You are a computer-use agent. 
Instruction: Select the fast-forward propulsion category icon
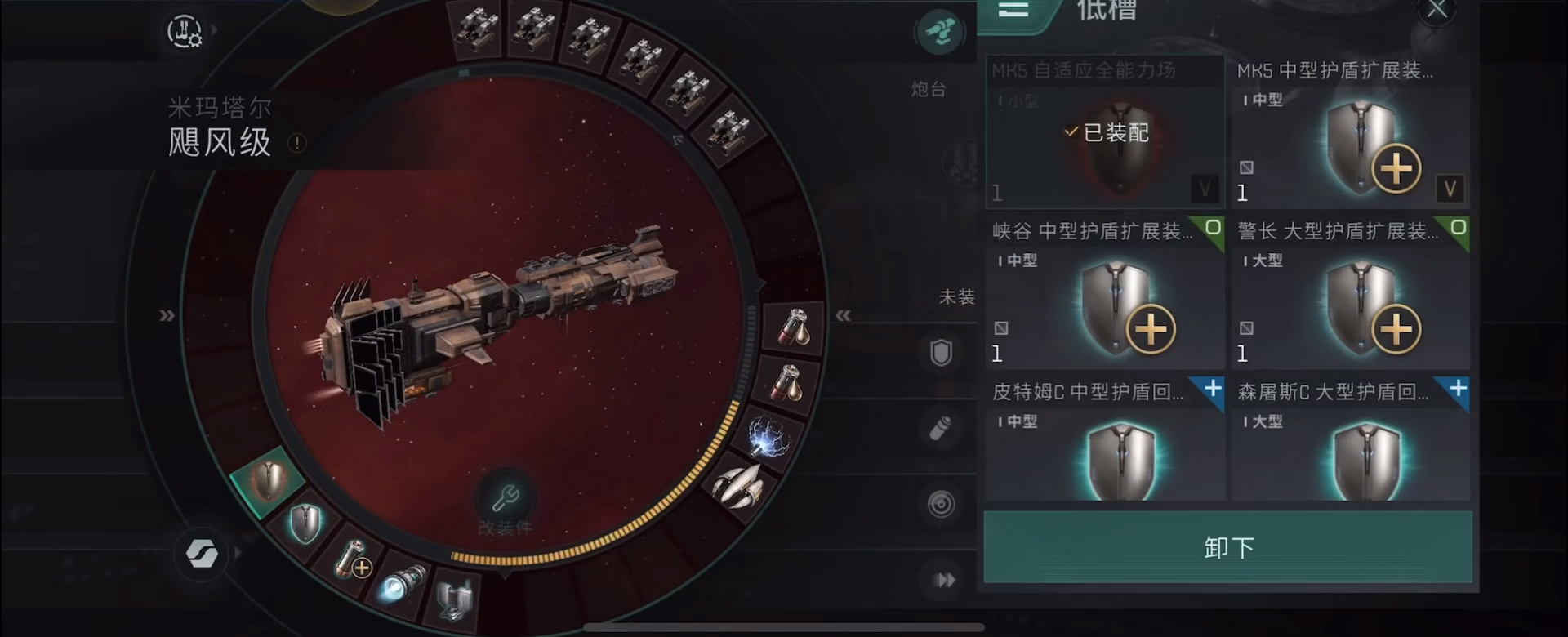tap(945, 580)
